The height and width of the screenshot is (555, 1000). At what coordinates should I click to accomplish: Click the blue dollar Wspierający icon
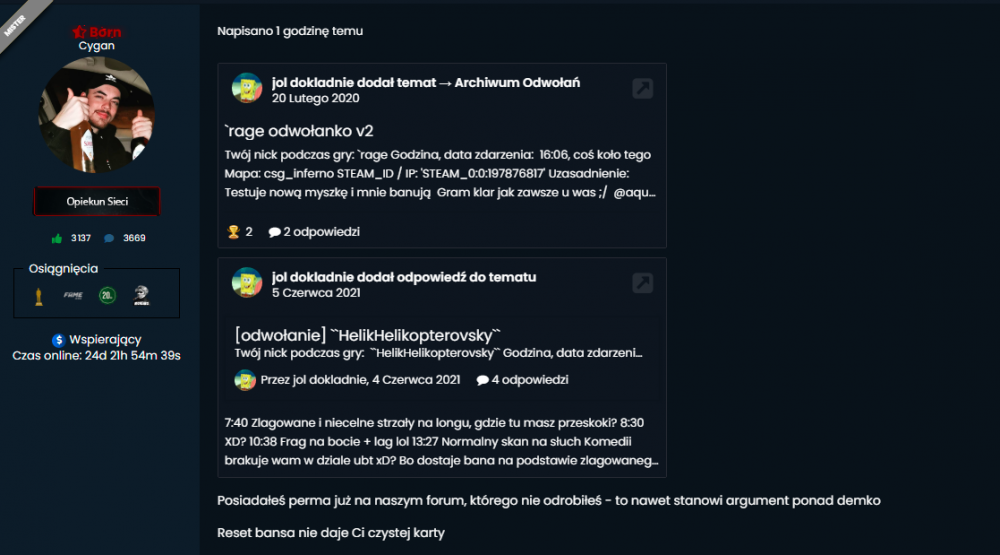point(59,340)
